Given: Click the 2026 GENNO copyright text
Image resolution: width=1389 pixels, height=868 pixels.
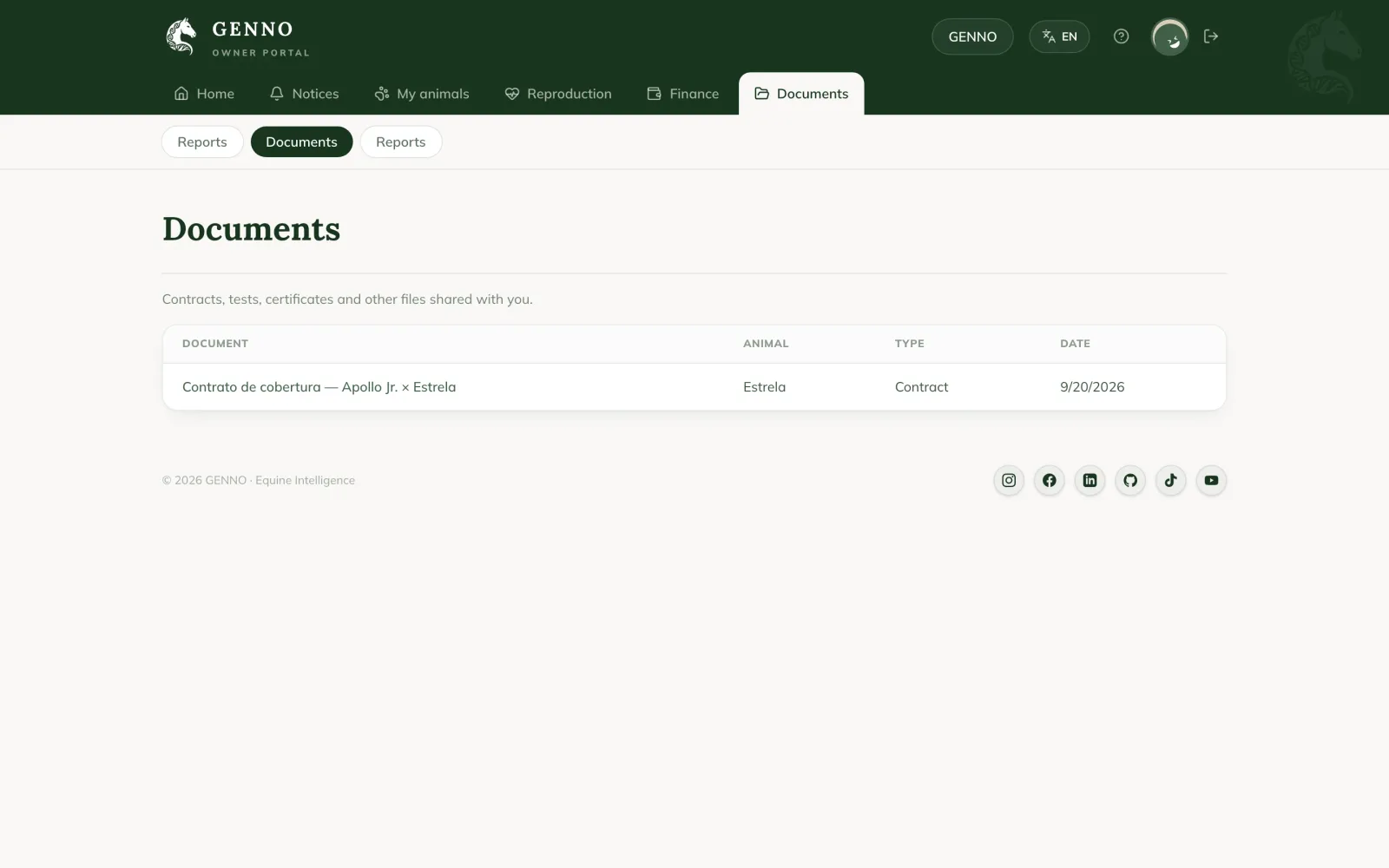Looking at the screenshot, I should [259, 480].
